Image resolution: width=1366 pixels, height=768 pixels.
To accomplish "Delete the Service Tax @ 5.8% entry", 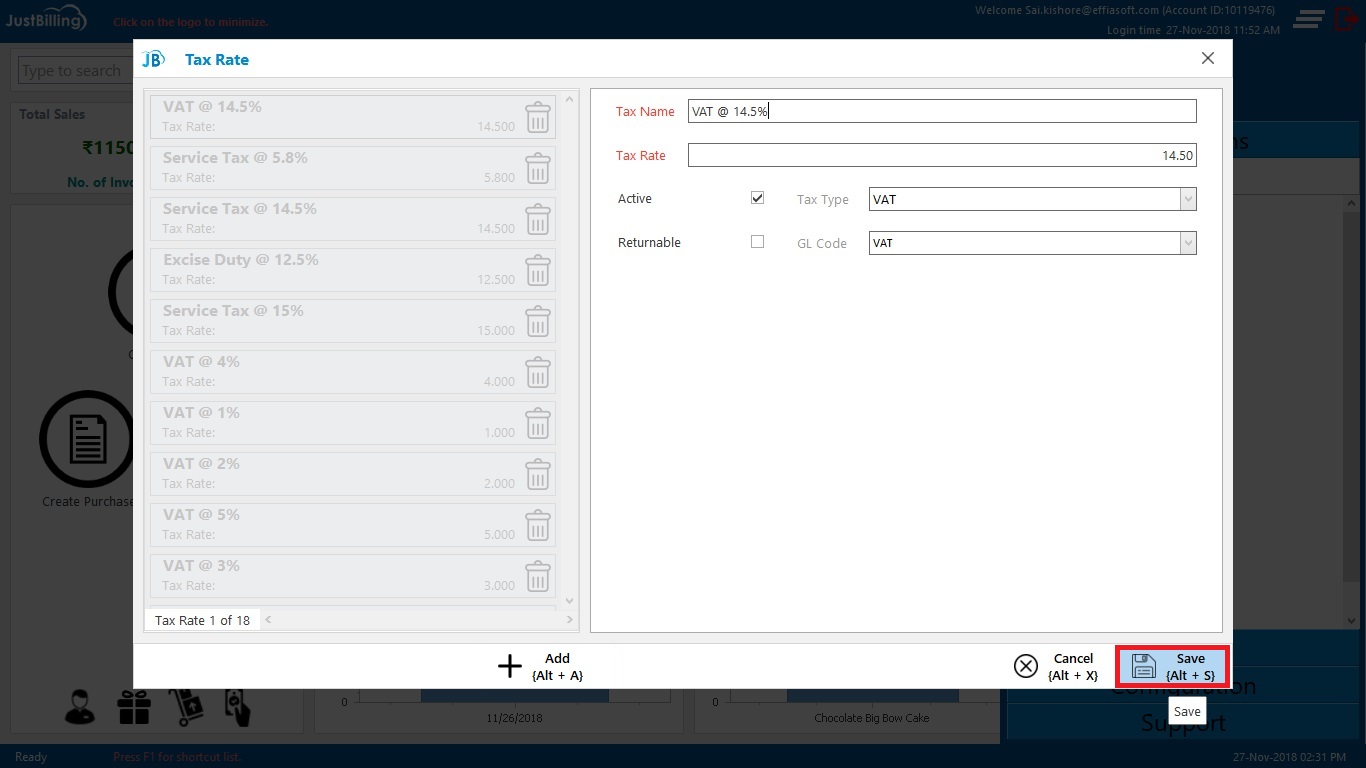I will coord(538,168).
